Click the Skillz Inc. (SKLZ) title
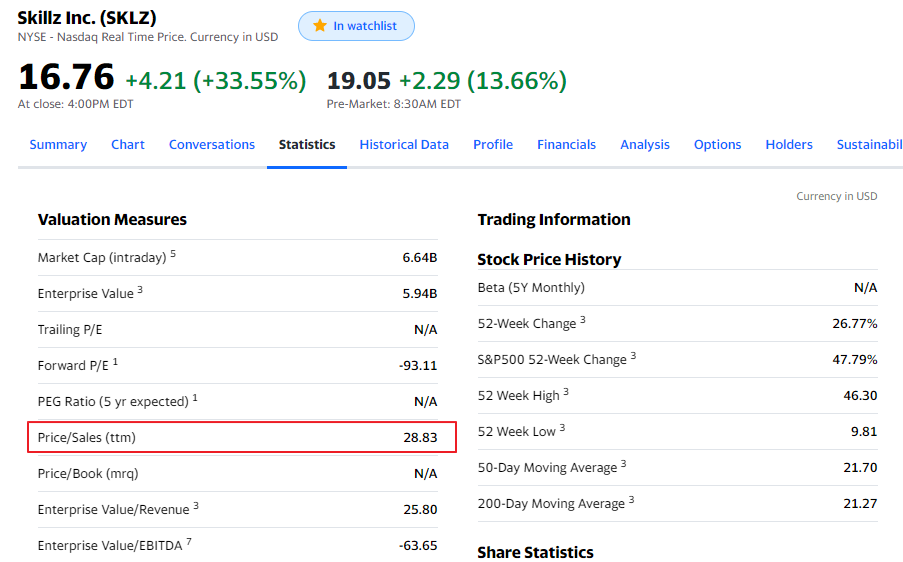The height and width of the screenshot is (562, 903). point(87,18)
